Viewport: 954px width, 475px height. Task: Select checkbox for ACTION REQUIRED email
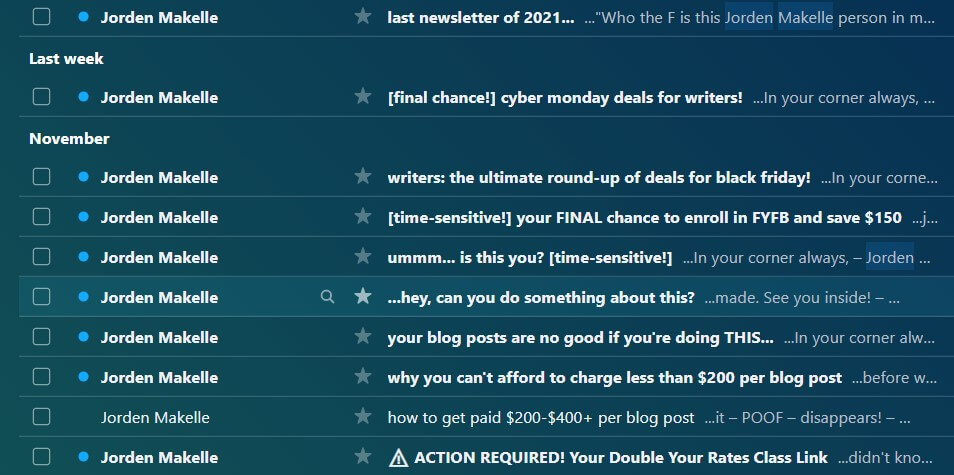[x=41, y=457]
